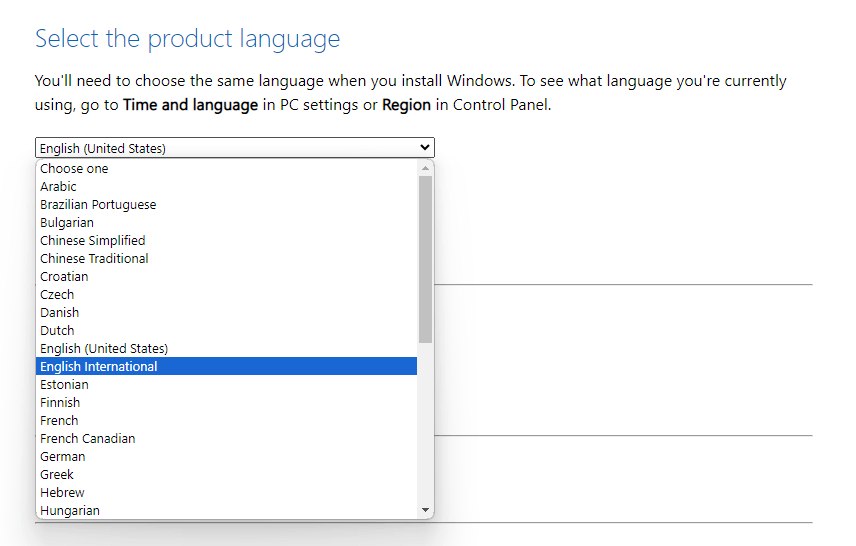Screen dimensions: 856x546
Task: Select Finnish language option
Action: (227, 403)
